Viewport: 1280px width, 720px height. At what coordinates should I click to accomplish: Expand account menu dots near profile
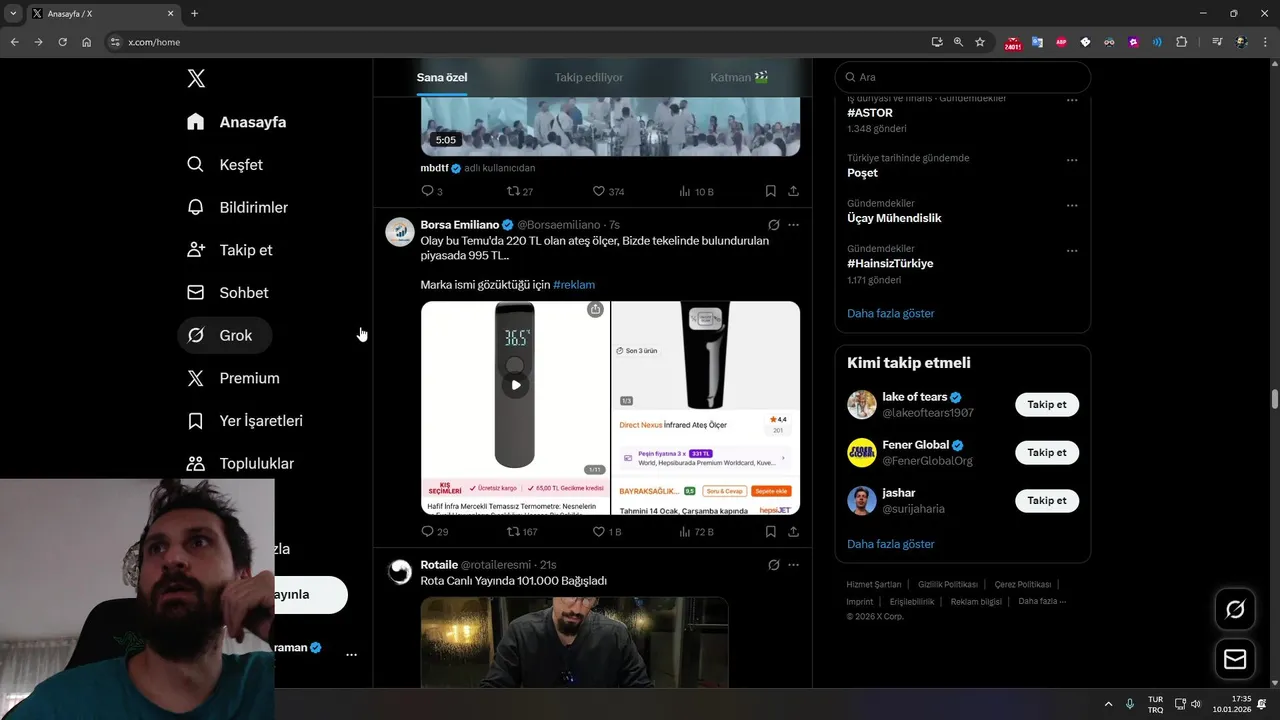351,655
